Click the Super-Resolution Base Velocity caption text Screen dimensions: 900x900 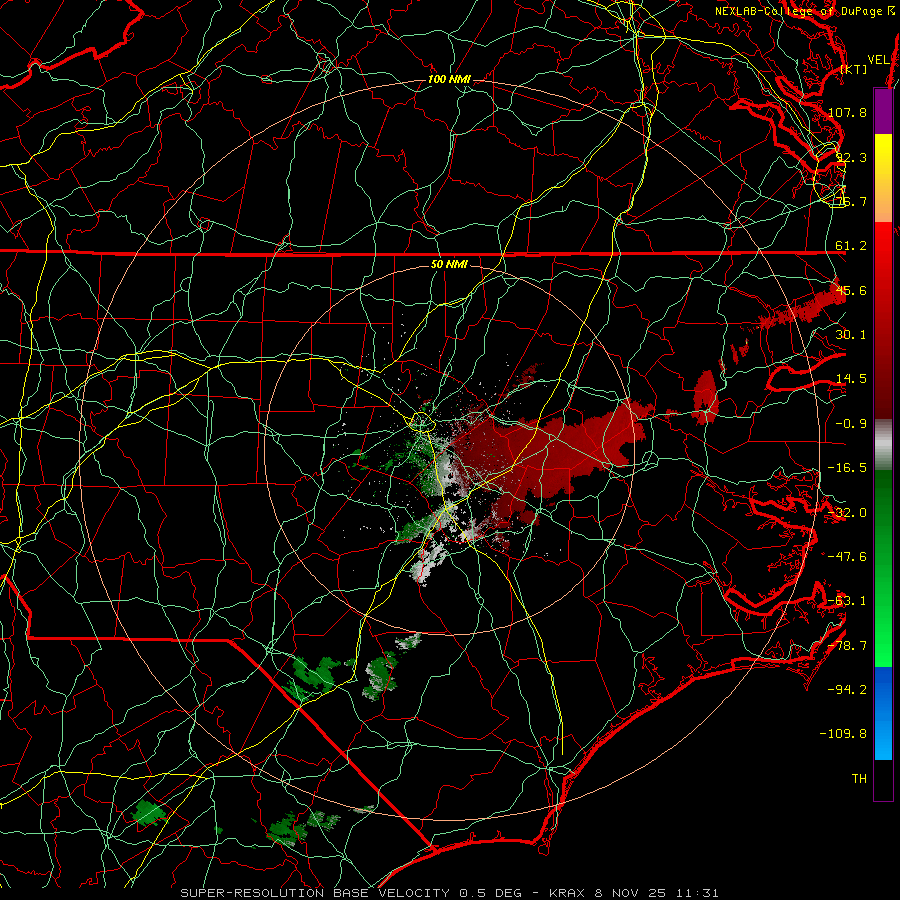pos(449,893)
